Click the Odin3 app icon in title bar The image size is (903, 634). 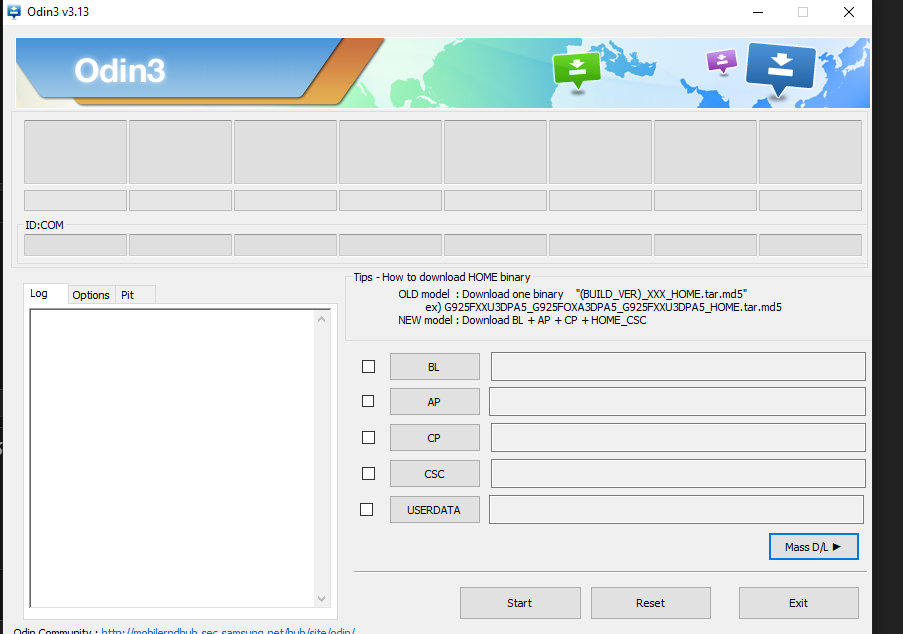(x=14, y=12)
